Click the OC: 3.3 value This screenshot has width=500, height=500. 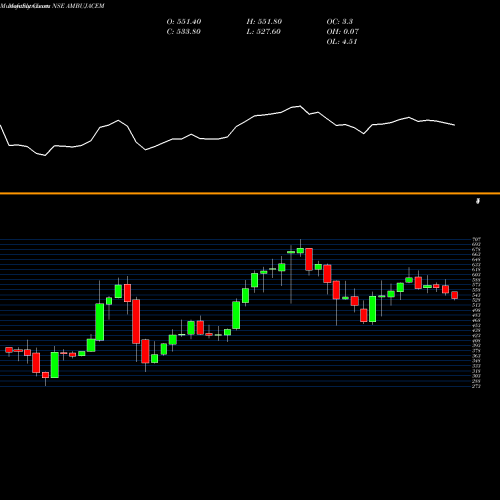pyautogui.click(x=340, y=22)
